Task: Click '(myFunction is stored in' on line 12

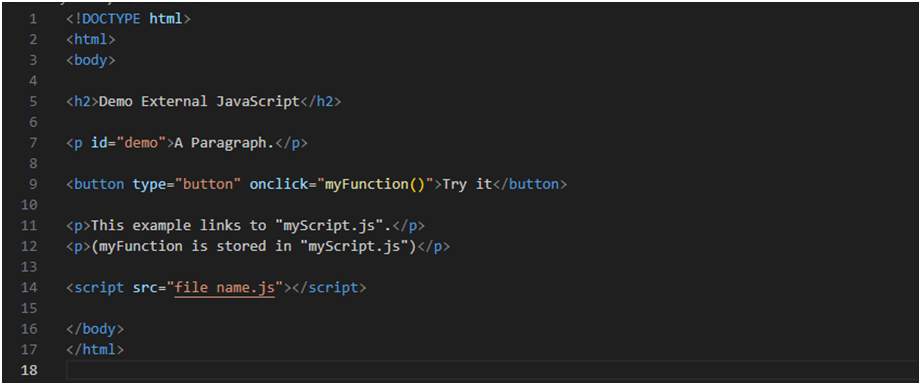Action: [x=191, y=246]
